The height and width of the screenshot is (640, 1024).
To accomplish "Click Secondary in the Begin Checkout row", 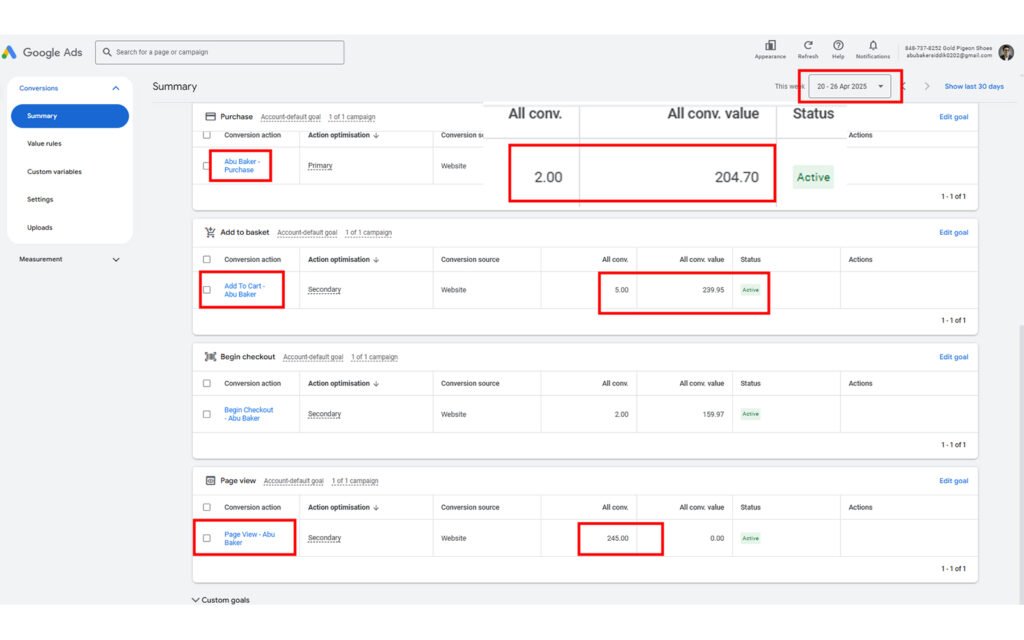I will tap(324, 414).
